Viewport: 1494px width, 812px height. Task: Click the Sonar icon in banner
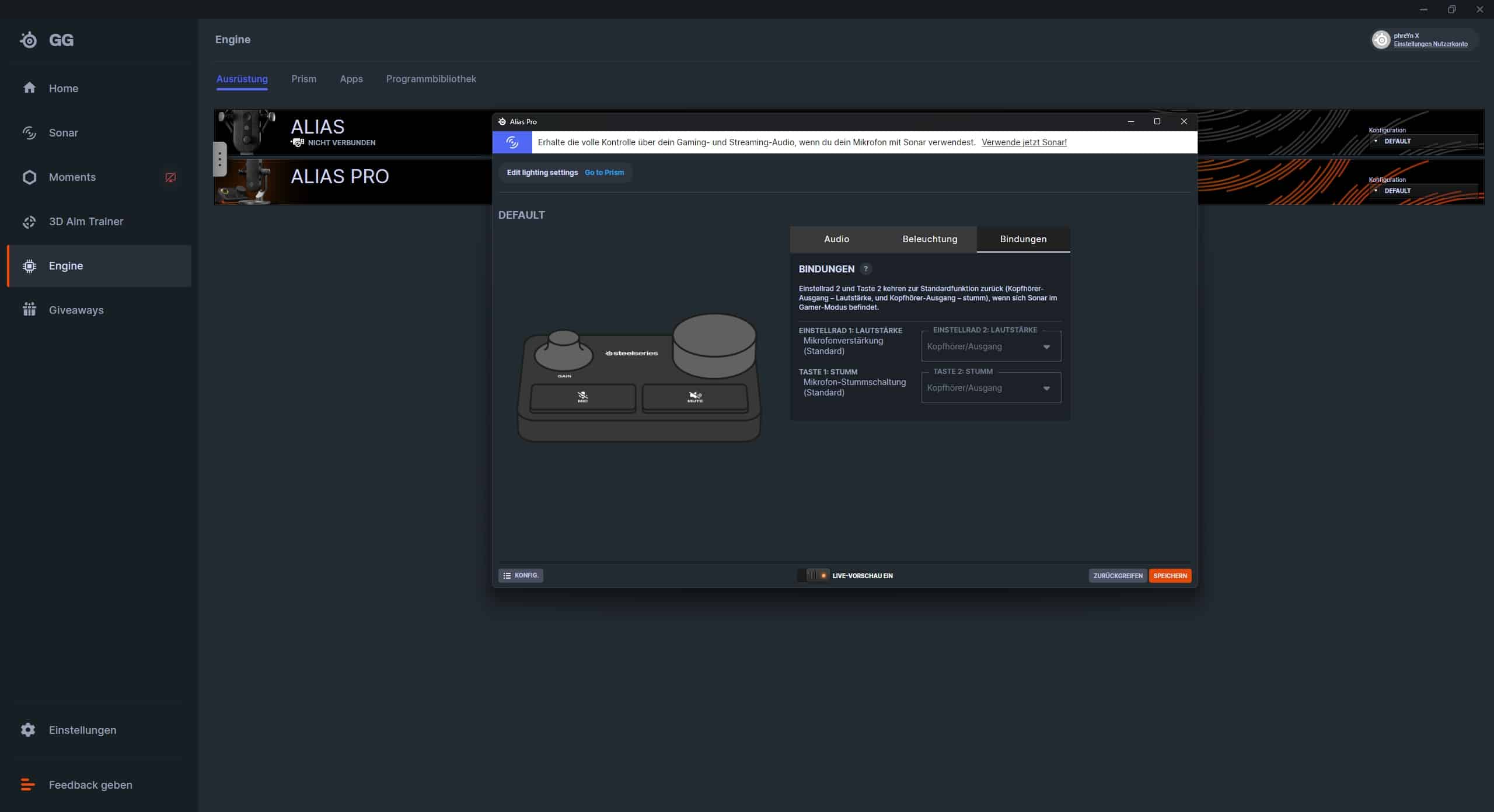pos(512,142)
